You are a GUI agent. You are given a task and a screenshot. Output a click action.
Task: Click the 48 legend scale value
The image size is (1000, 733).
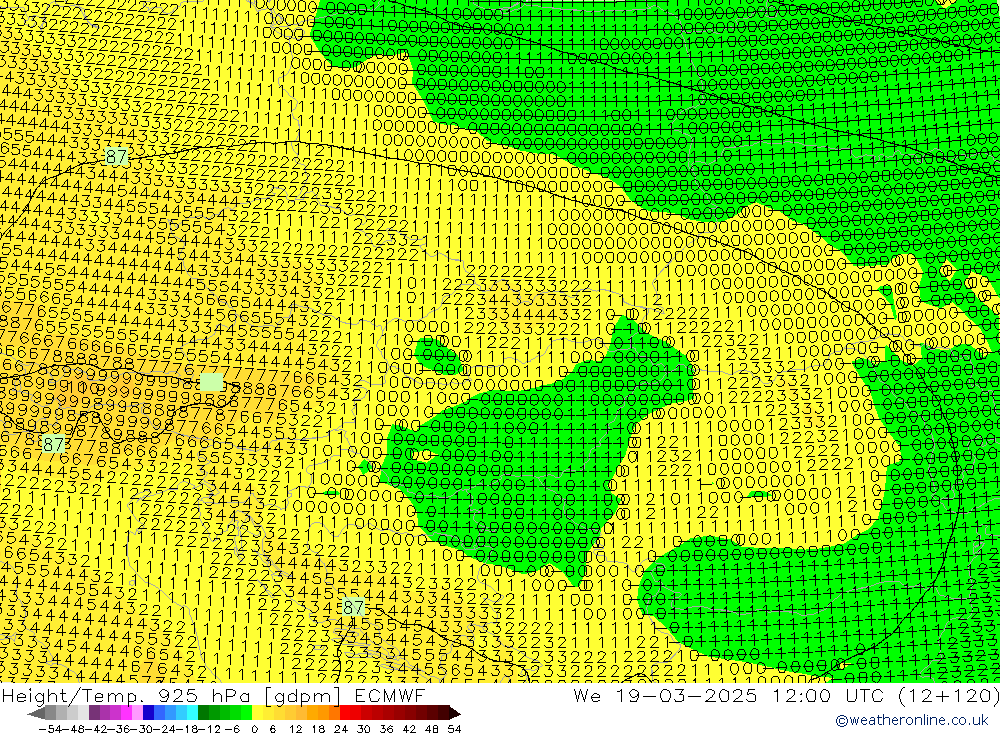[x=431, y=729]
